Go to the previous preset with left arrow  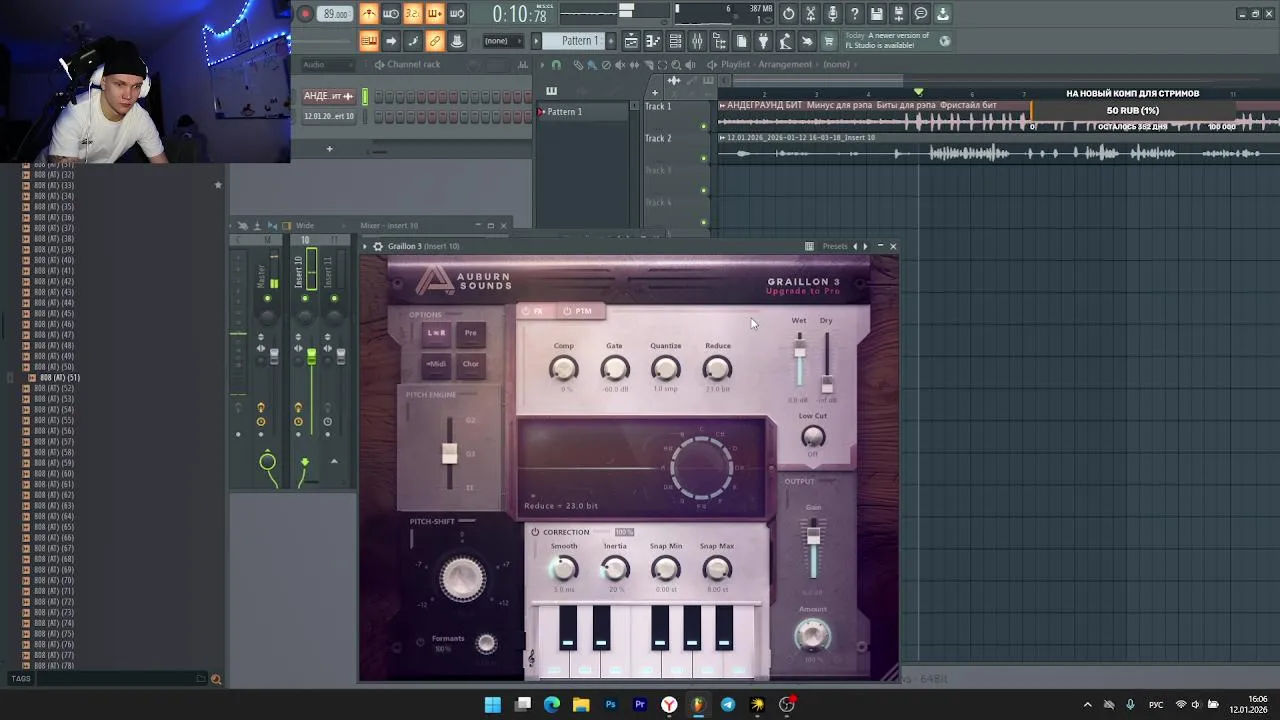[x=856, y=246]
